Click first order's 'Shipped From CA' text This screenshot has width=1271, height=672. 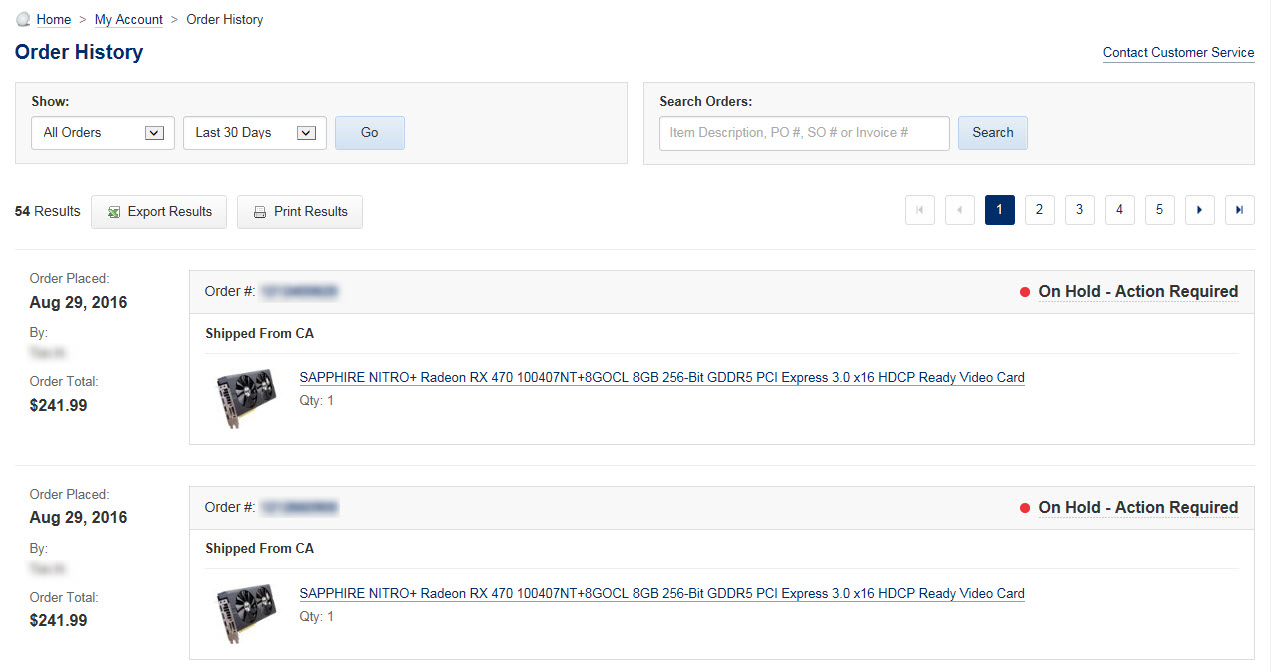260,333
